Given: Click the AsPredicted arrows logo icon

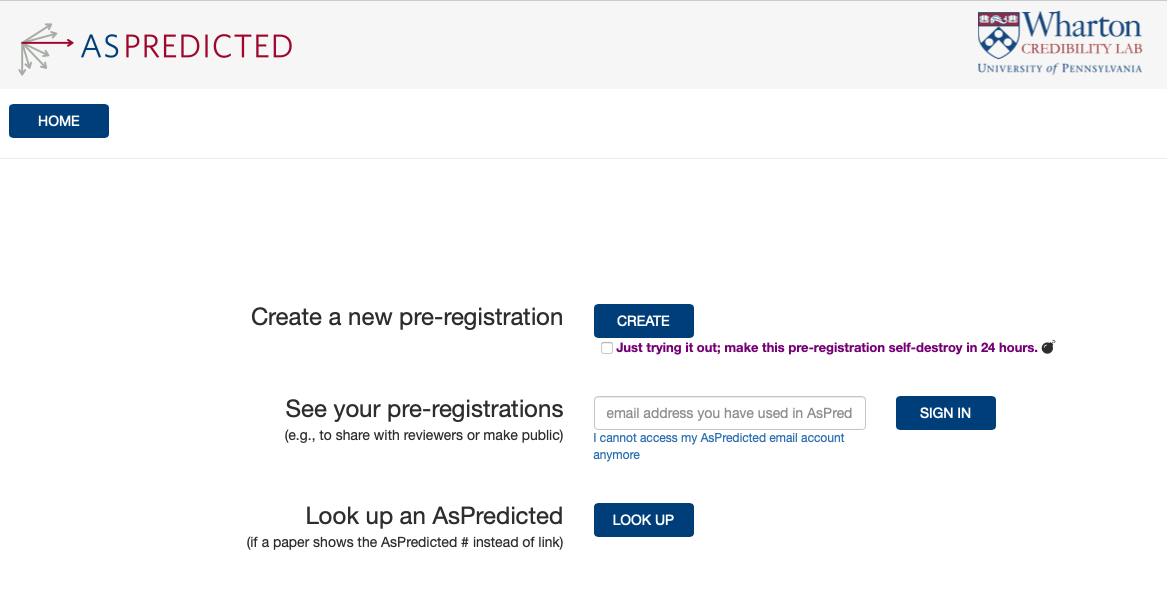Looking at the screenshot, I should (44, 46).
